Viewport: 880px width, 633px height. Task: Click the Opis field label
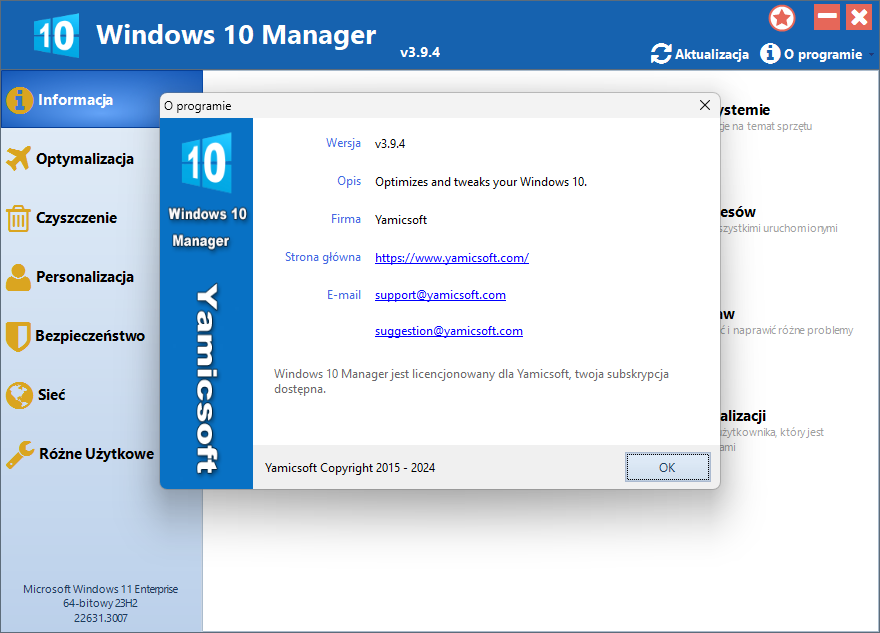click(349, 181)
